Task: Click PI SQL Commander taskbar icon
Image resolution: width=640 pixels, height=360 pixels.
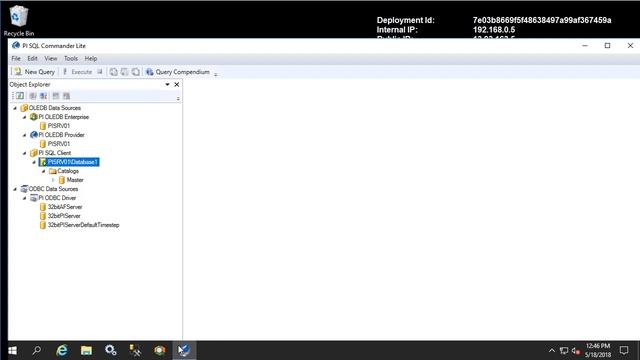Action: (x=184, y=351)
